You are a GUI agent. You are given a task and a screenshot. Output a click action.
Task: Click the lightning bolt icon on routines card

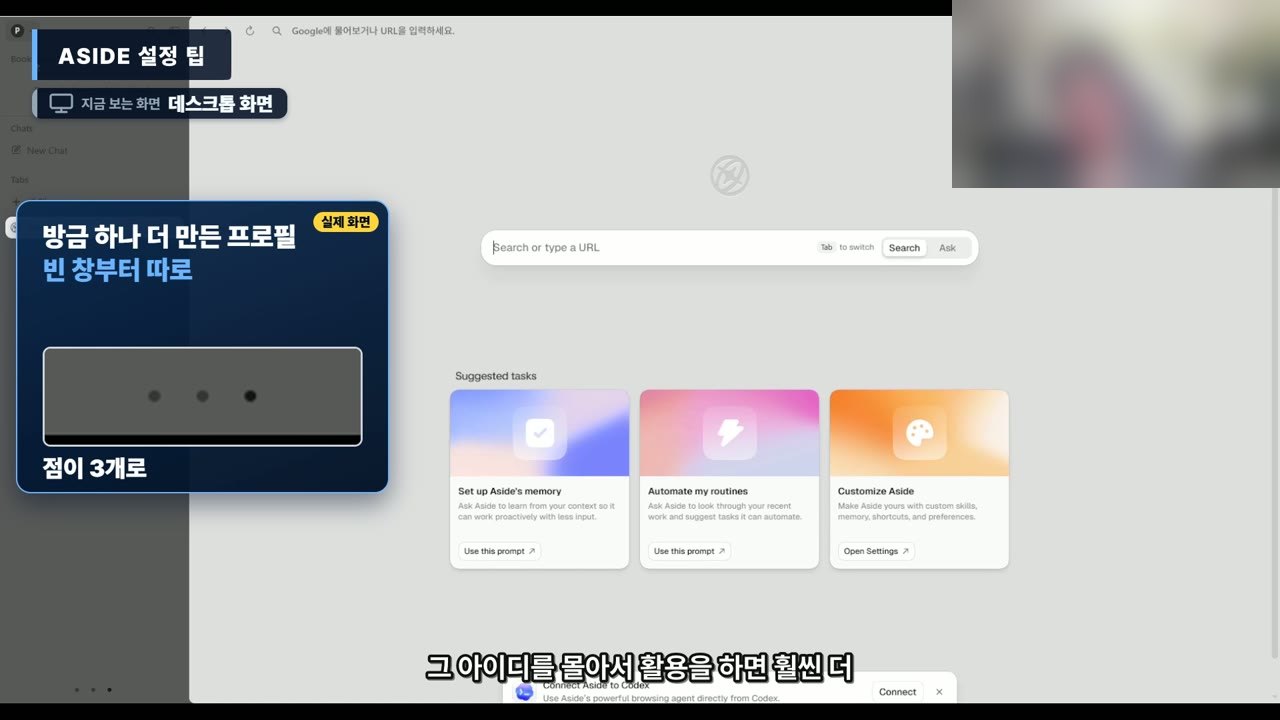click(x=730, y=433)
